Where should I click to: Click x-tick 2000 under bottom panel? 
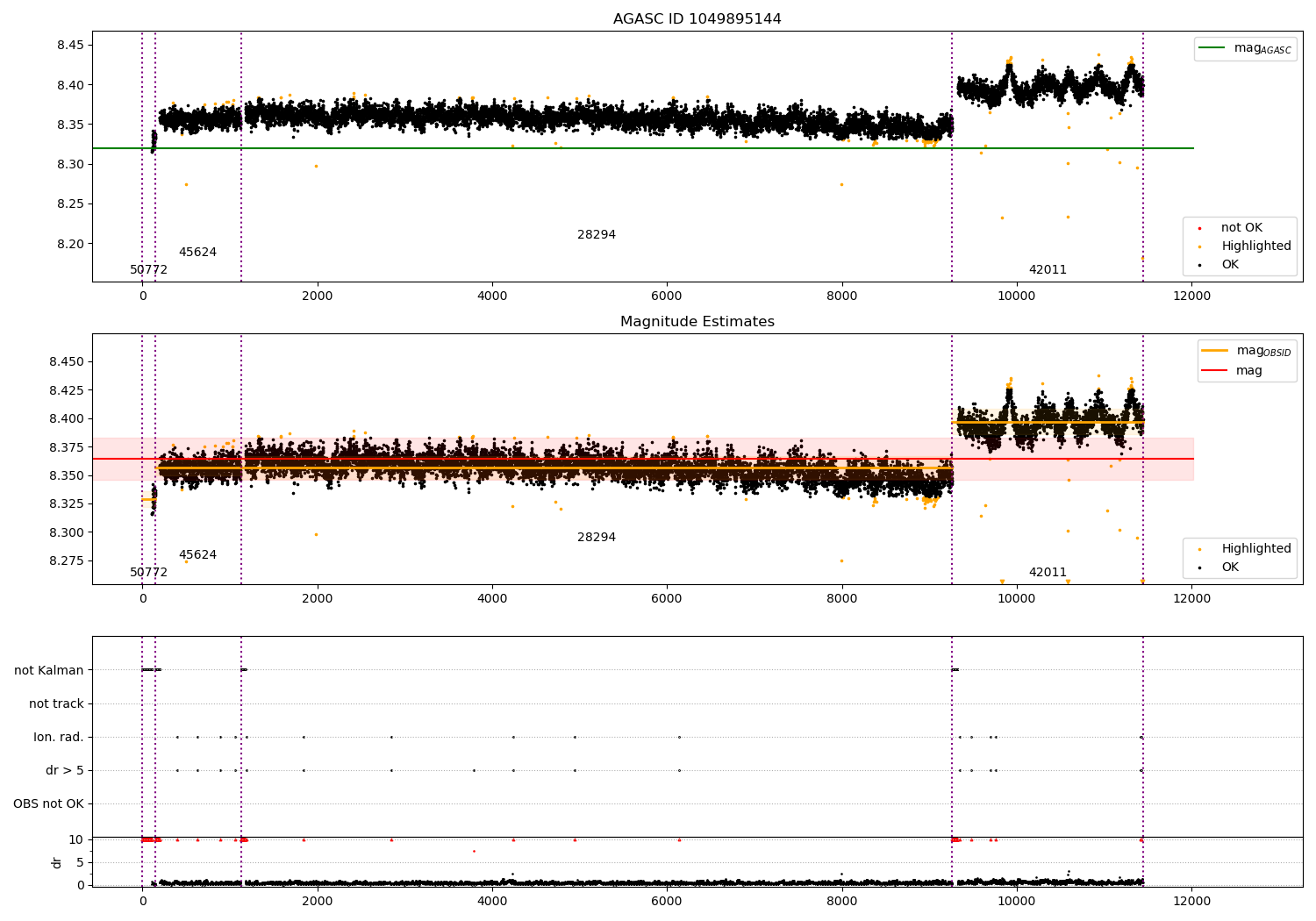(x=317, y=902)
